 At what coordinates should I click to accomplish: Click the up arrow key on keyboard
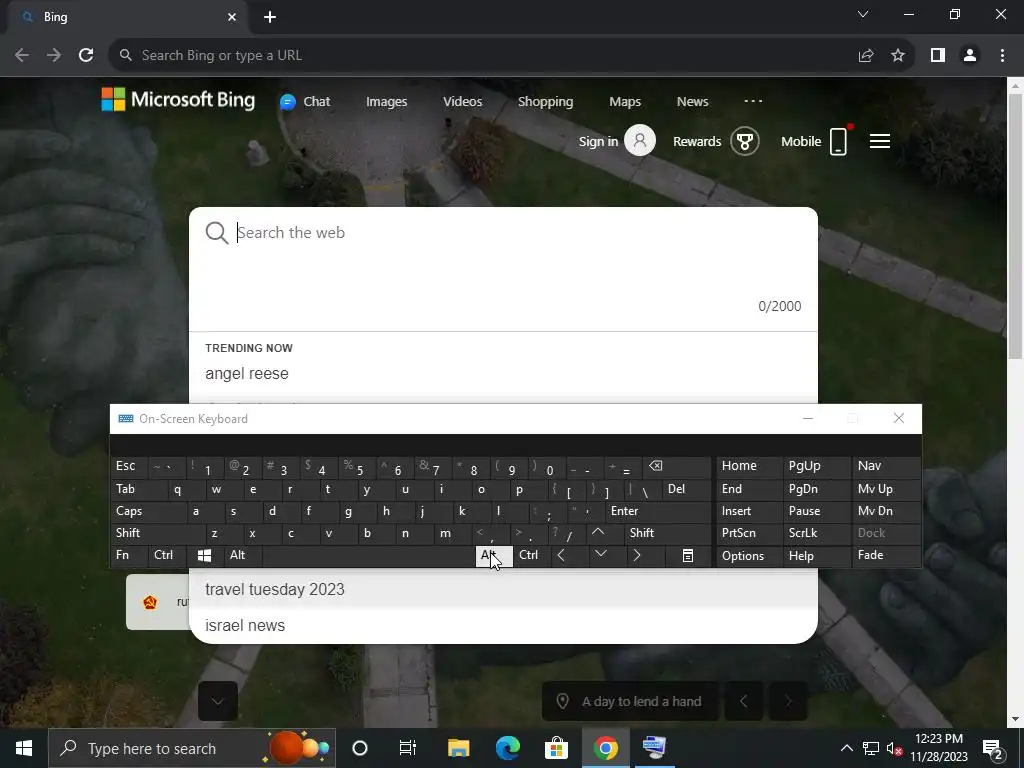tap(605, 533)
